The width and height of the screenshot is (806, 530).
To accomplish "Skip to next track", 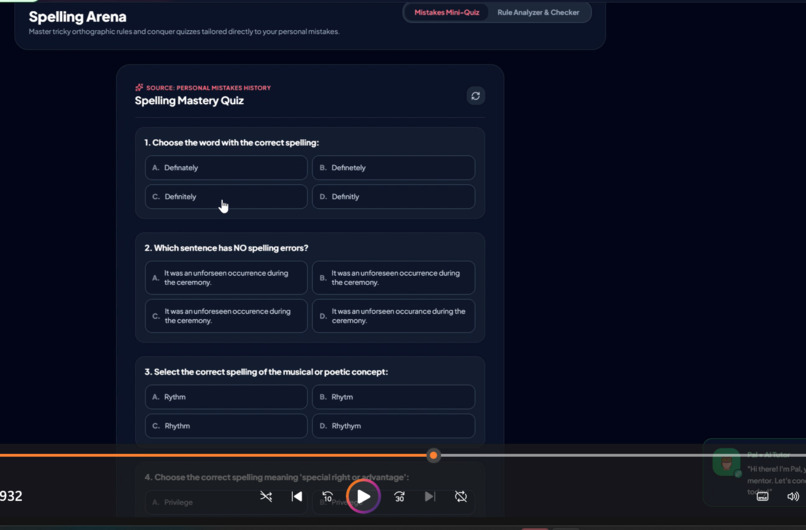I will coord(430,497).
